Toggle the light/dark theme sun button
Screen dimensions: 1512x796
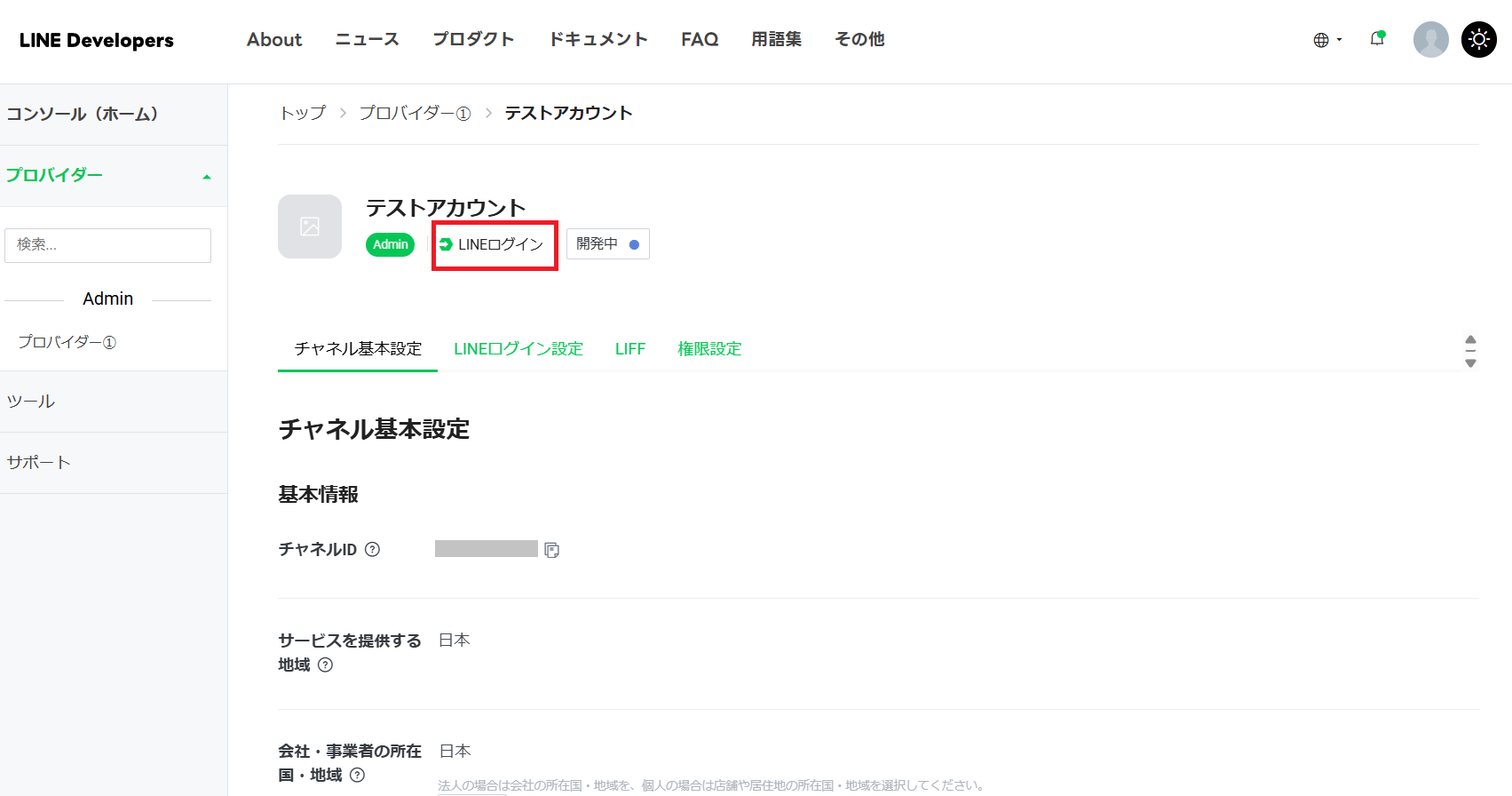pos(1478,39)
